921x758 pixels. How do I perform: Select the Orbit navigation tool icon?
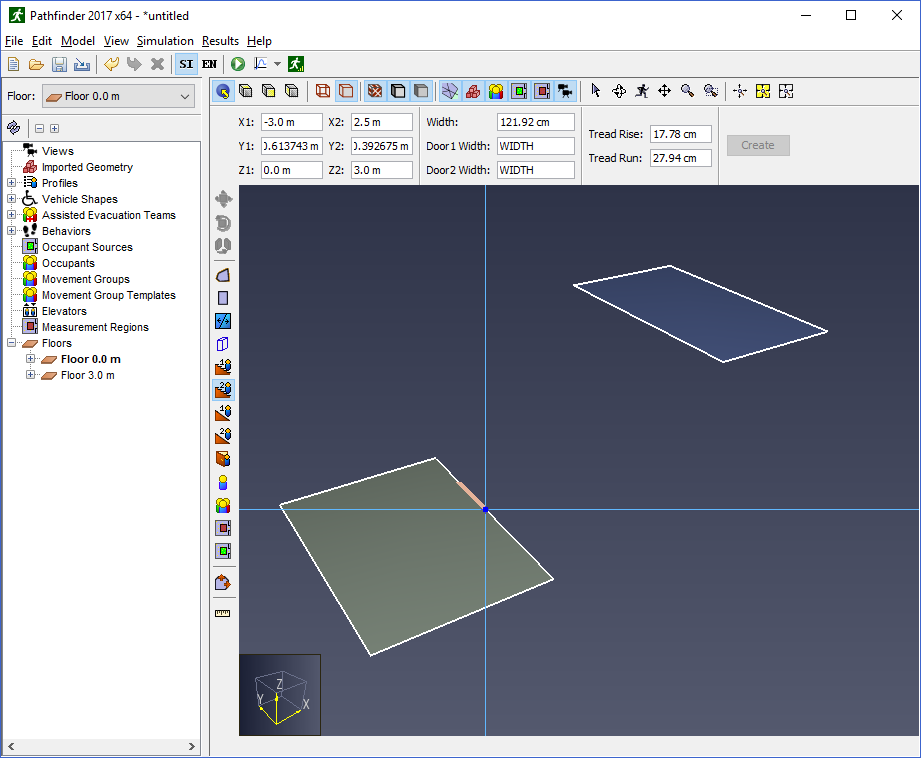[619, 91]
